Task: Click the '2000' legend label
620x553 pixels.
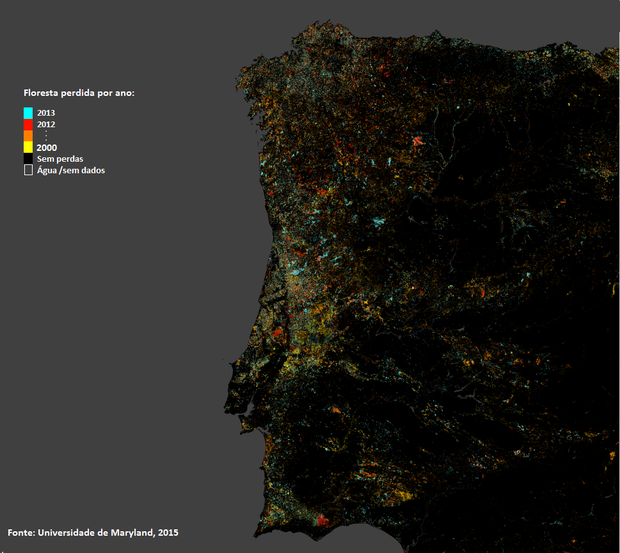Action: click(x=46, y=147)
